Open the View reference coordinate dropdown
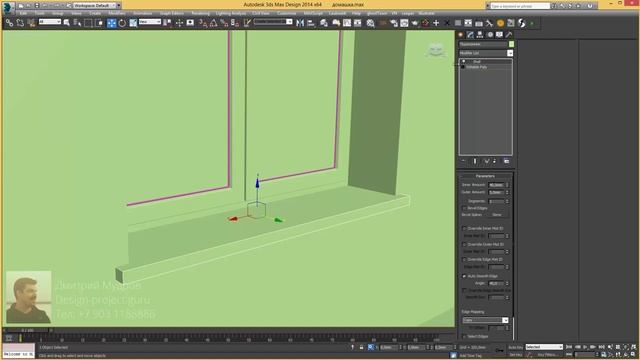Viewport: 640px width, 360px height. [x=150, y=22]
